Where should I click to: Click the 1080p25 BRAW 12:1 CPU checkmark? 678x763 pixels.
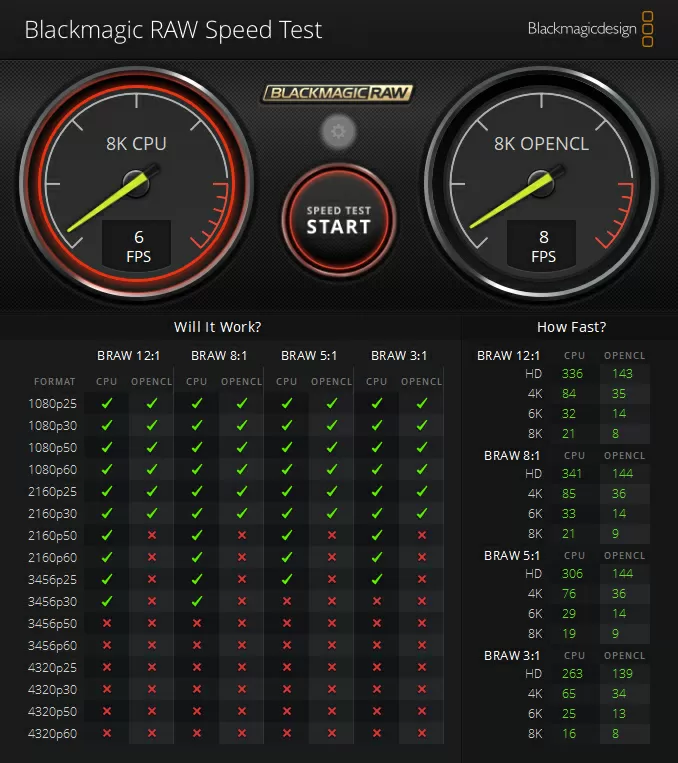pos(107,403)
